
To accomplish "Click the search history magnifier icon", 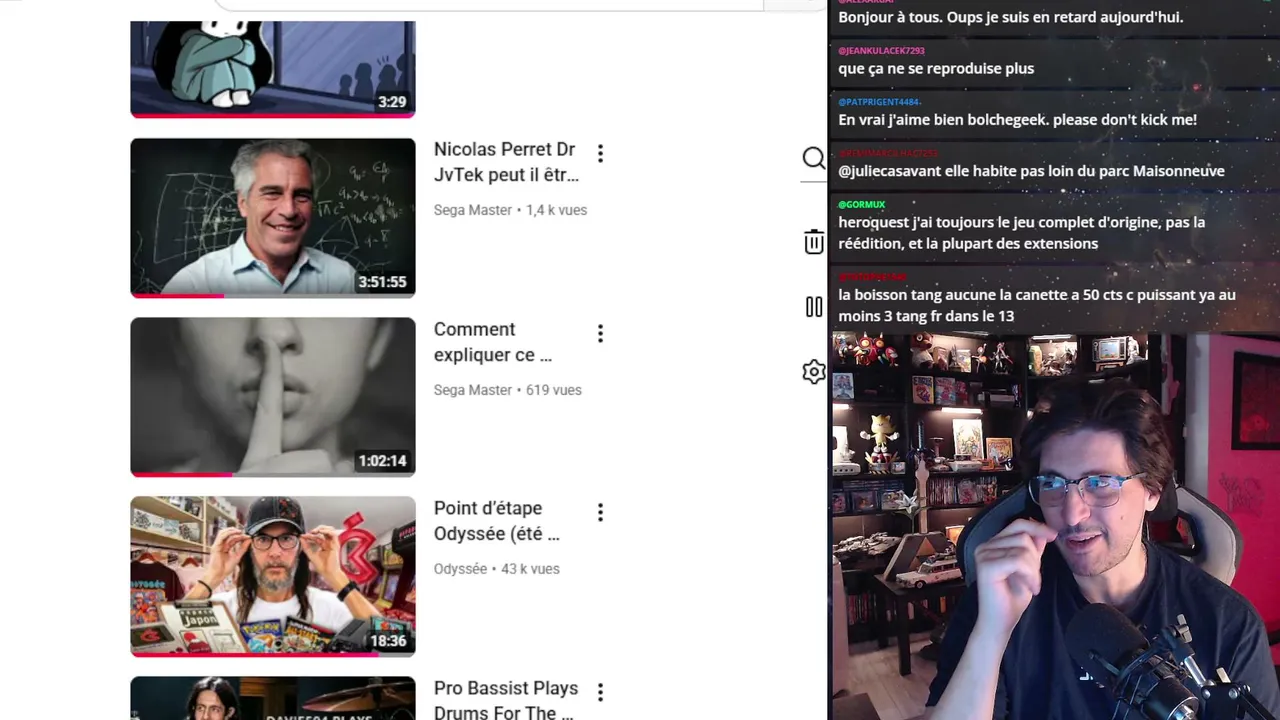I will coord(814,158).
